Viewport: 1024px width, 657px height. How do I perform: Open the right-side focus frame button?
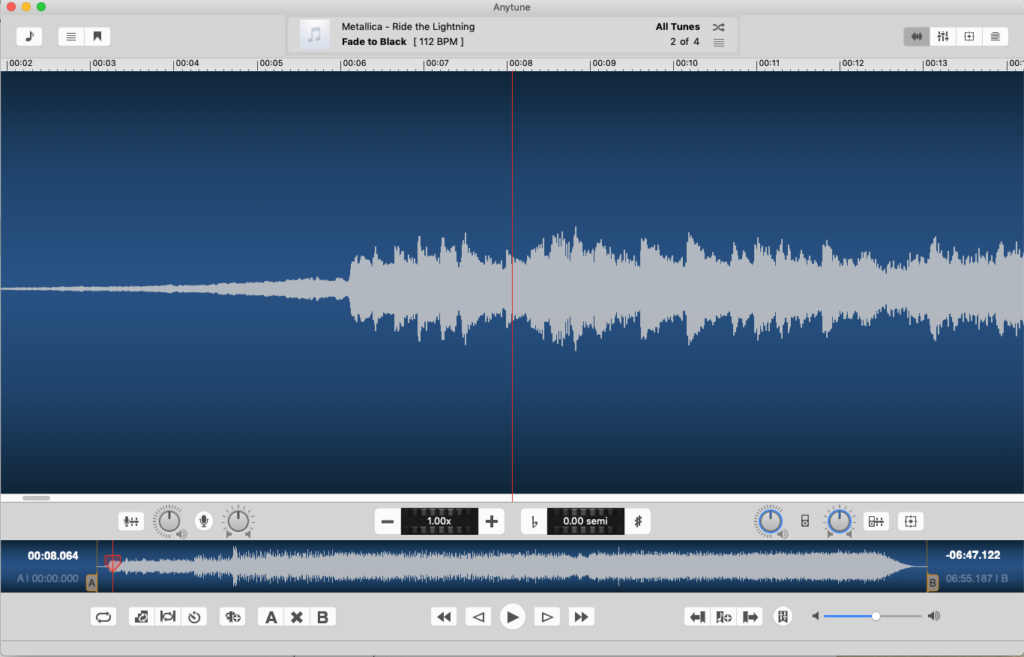(910, 521)
